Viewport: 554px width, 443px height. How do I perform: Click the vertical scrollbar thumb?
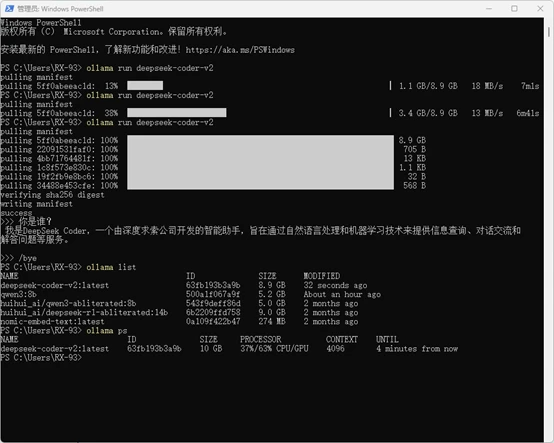549,32
